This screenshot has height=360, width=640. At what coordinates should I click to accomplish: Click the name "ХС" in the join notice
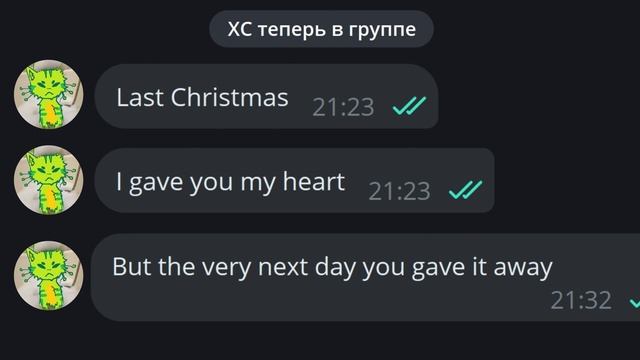(239, 29)
